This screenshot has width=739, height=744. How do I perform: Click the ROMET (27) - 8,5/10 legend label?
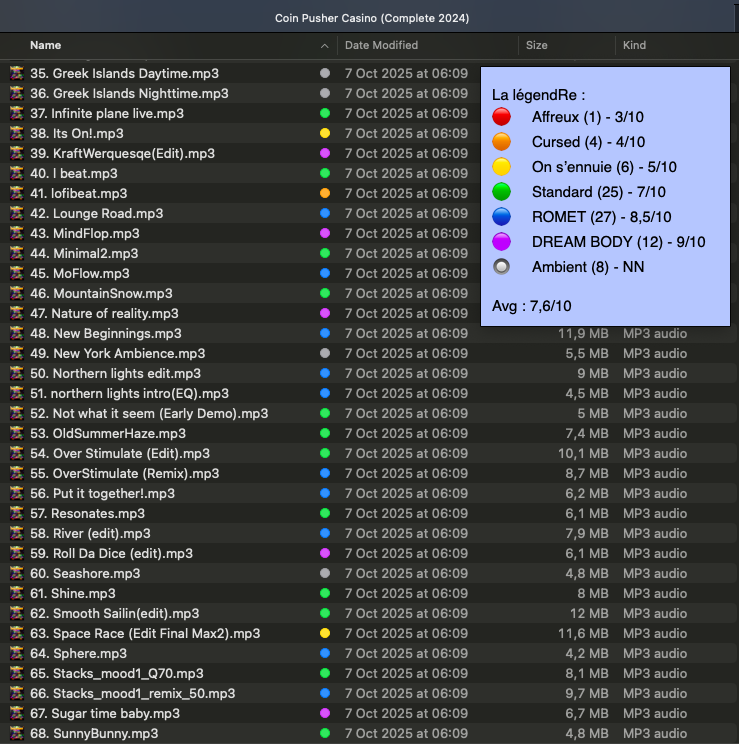pos(601,217)
